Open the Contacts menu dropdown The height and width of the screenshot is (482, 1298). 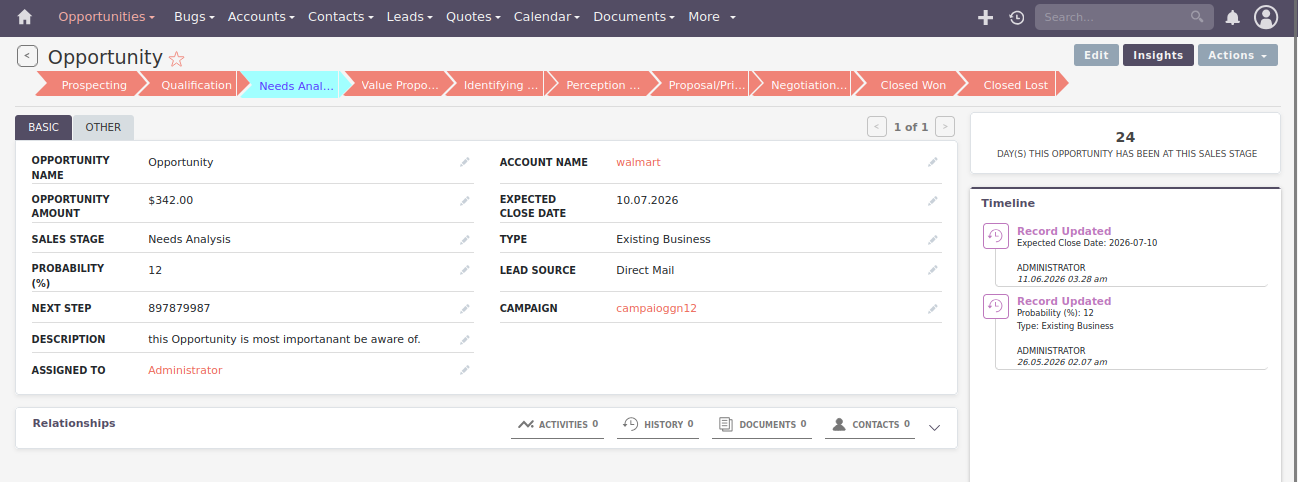(x=341, y=17)
